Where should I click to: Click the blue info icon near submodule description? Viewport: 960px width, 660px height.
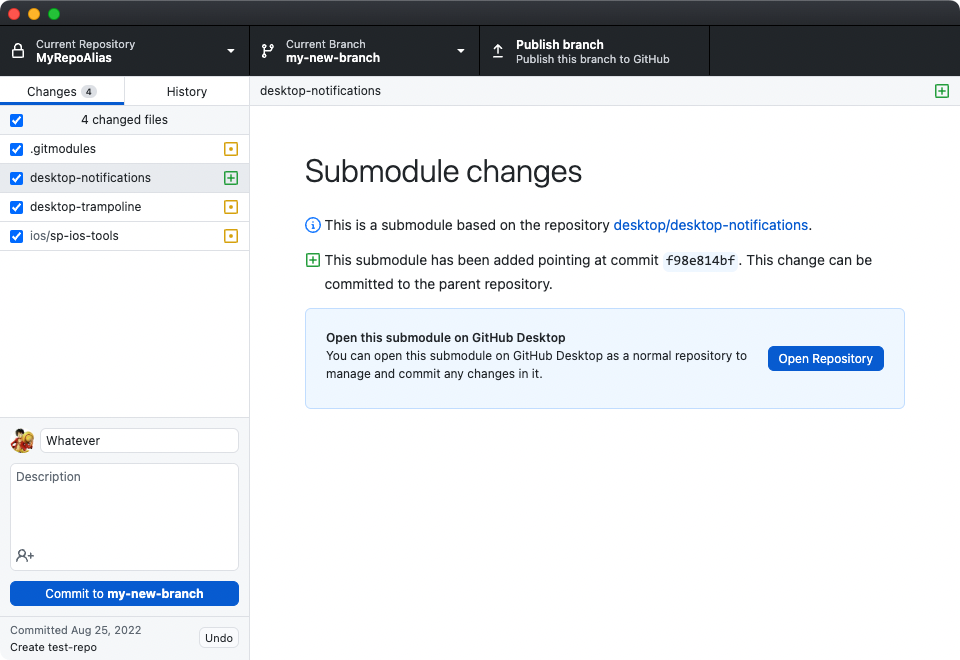[x=312, y=226]
